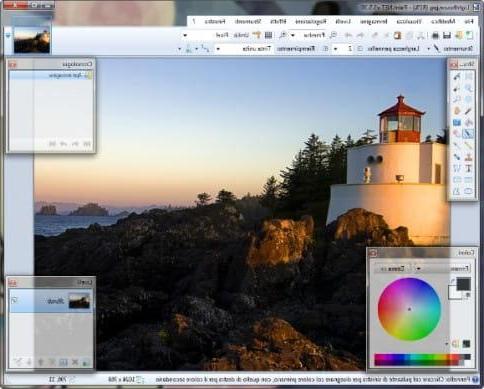
Task: Click the expand options button in the Colori panel
Action: [x=393, y=268]
